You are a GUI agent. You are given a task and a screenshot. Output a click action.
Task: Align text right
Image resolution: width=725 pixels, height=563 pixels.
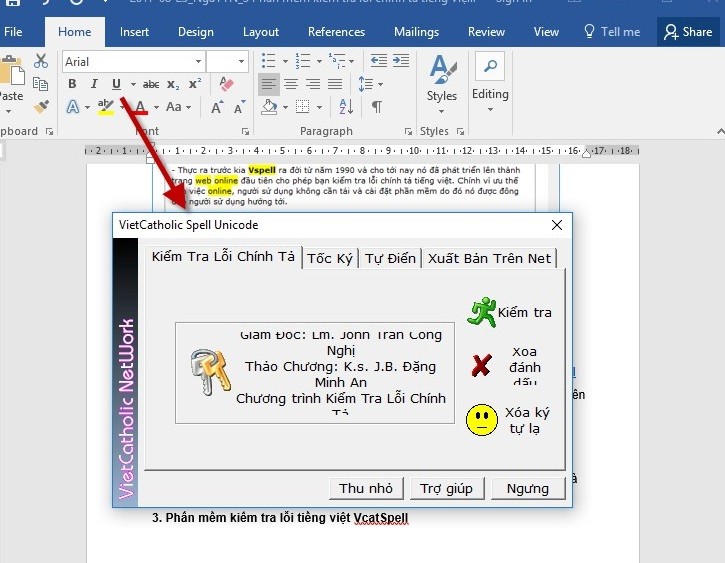pos(313,84)
